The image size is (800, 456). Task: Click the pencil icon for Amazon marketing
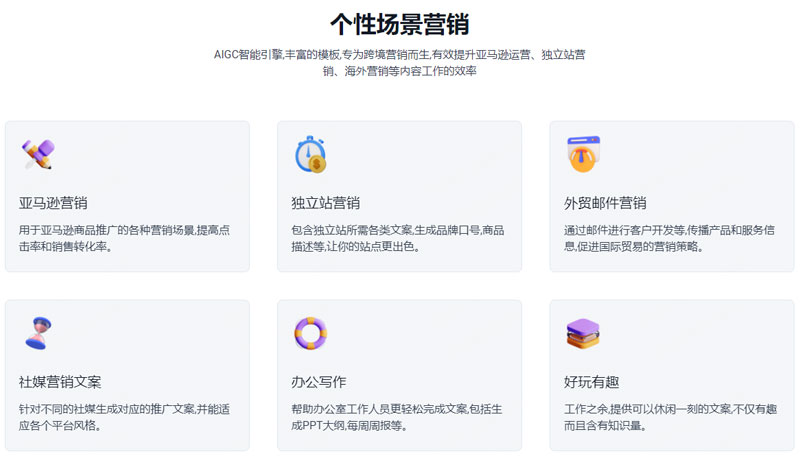38,154
